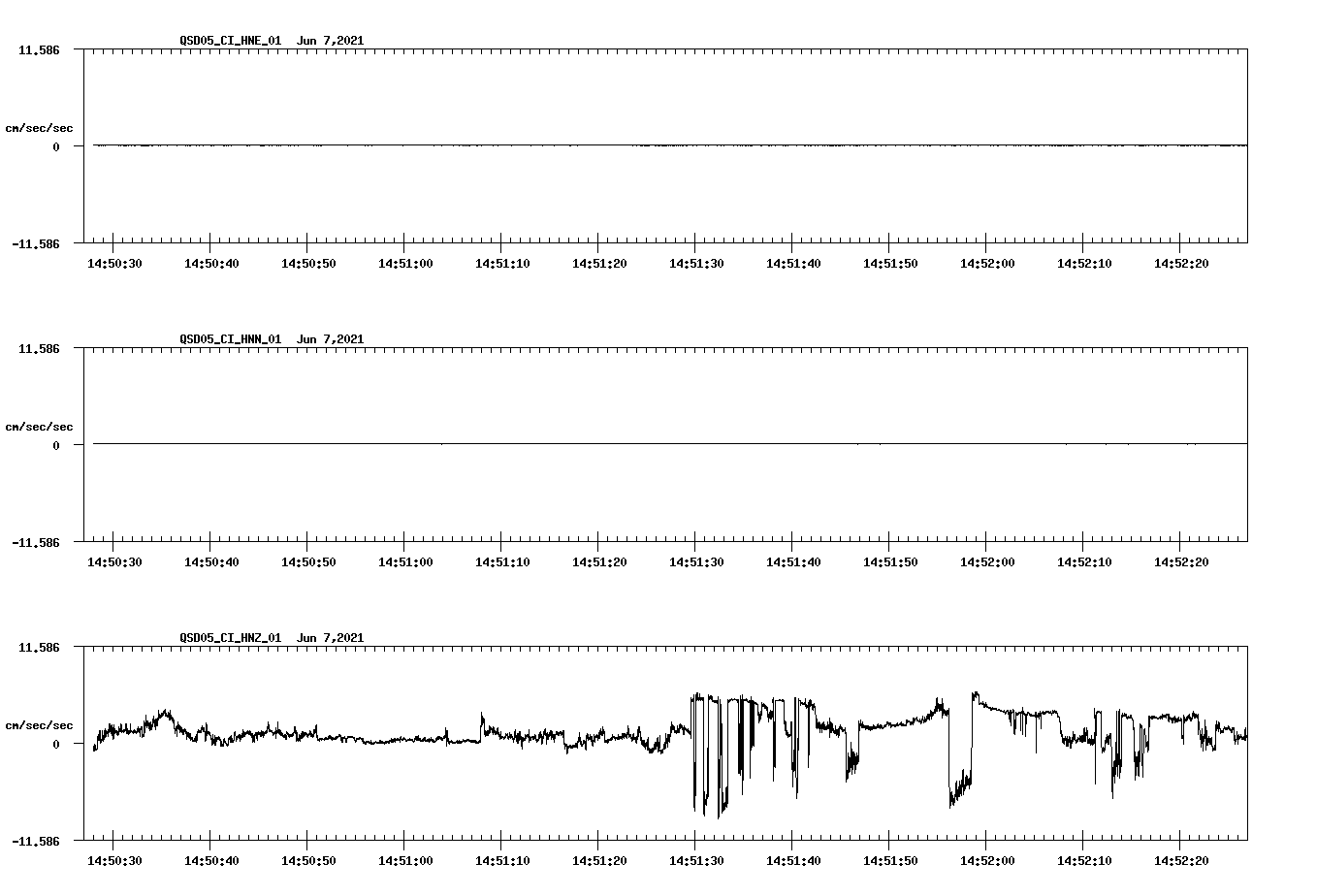Screen dimensions: 1317x896
Task: Click the cm/sec/sec unit label of HNN plot
Action: click(39, 427)
